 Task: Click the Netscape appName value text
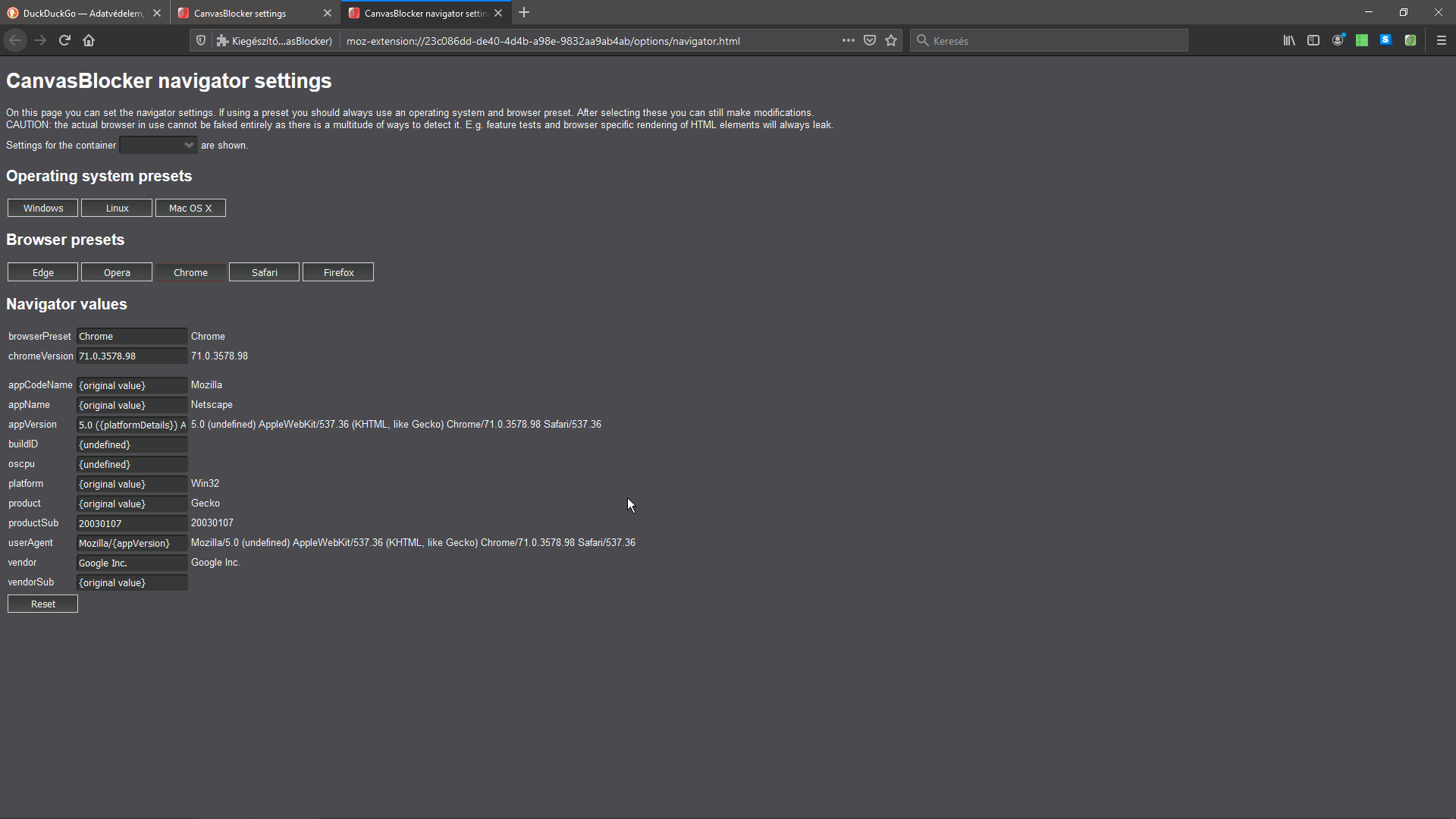click(x=212, y=404)
